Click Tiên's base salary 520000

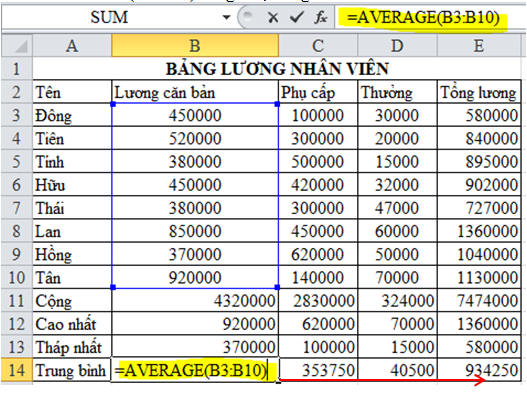[195, 139]
